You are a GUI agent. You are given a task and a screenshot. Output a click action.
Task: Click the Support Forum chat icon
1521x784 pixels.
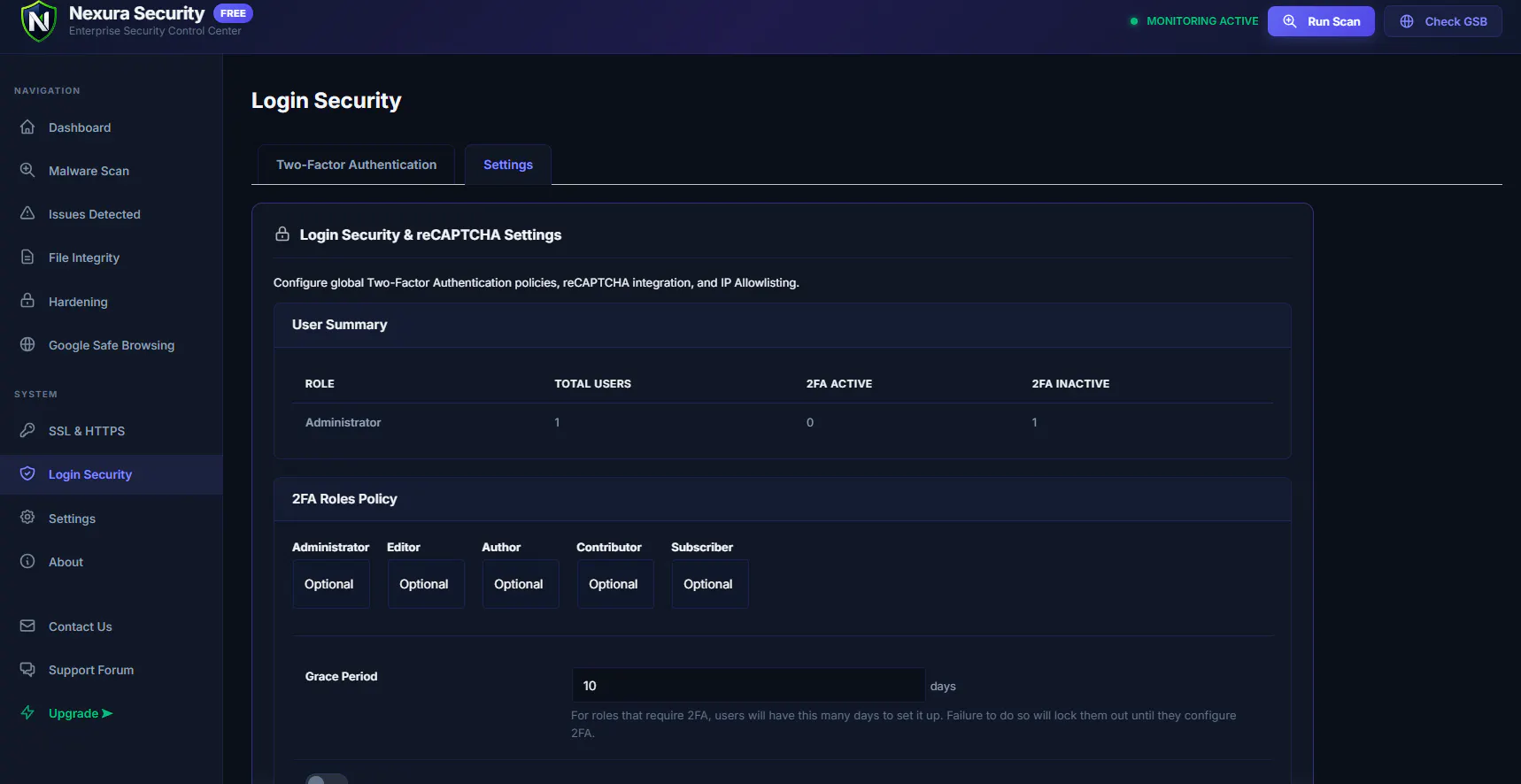pyautogui.click(x=27, y=669)
